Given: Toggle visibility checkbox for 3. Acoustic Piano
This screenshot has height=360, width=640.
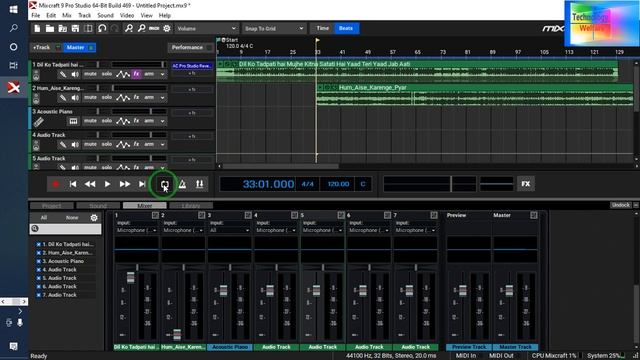Looking at the screenshot, I should 39,261.
